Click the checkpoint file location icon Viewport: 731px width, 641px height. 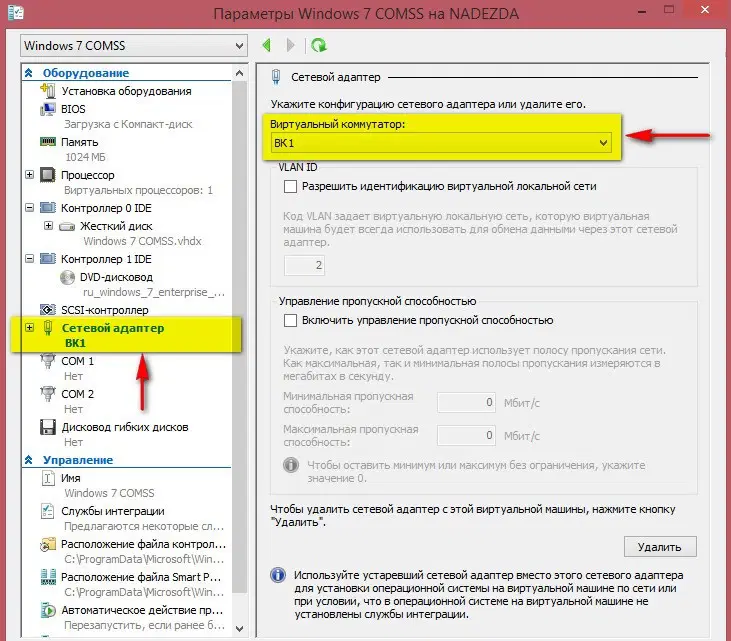point(48,544)
